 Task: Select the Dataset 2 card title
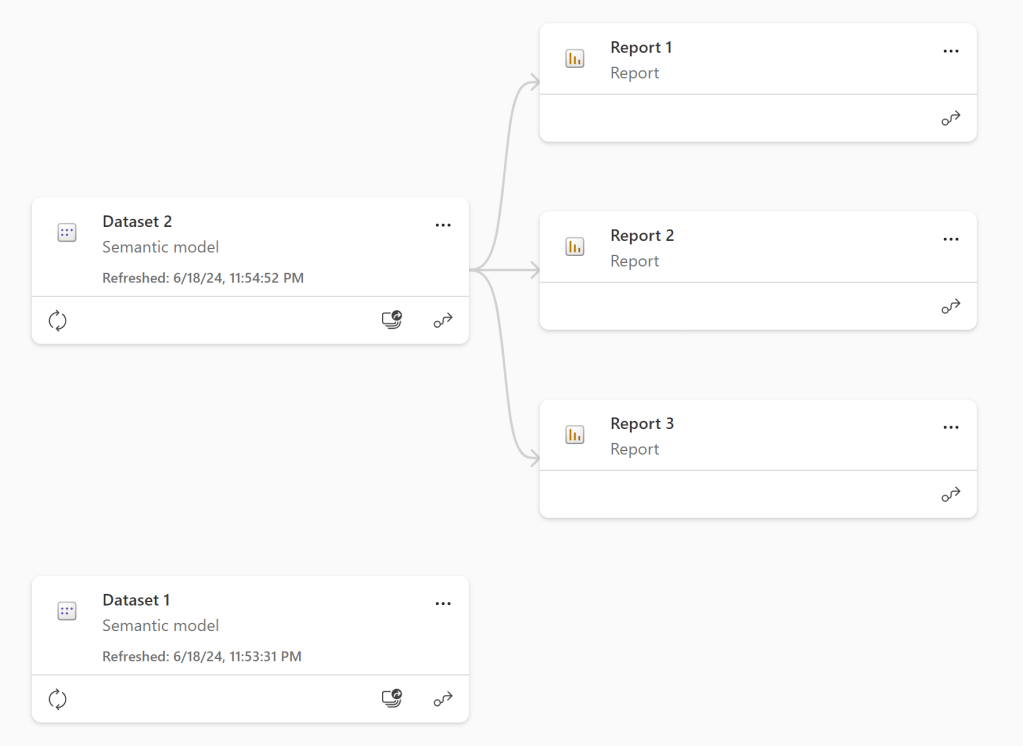(x=137, y=221)
